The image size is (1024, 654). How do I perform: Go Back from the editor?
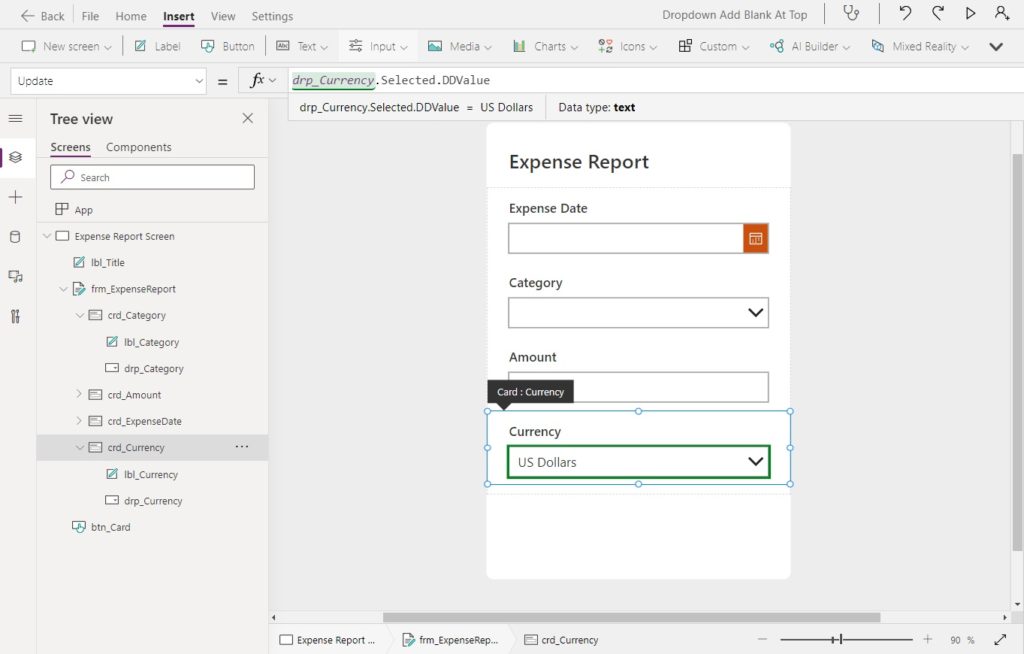[42, 16]
